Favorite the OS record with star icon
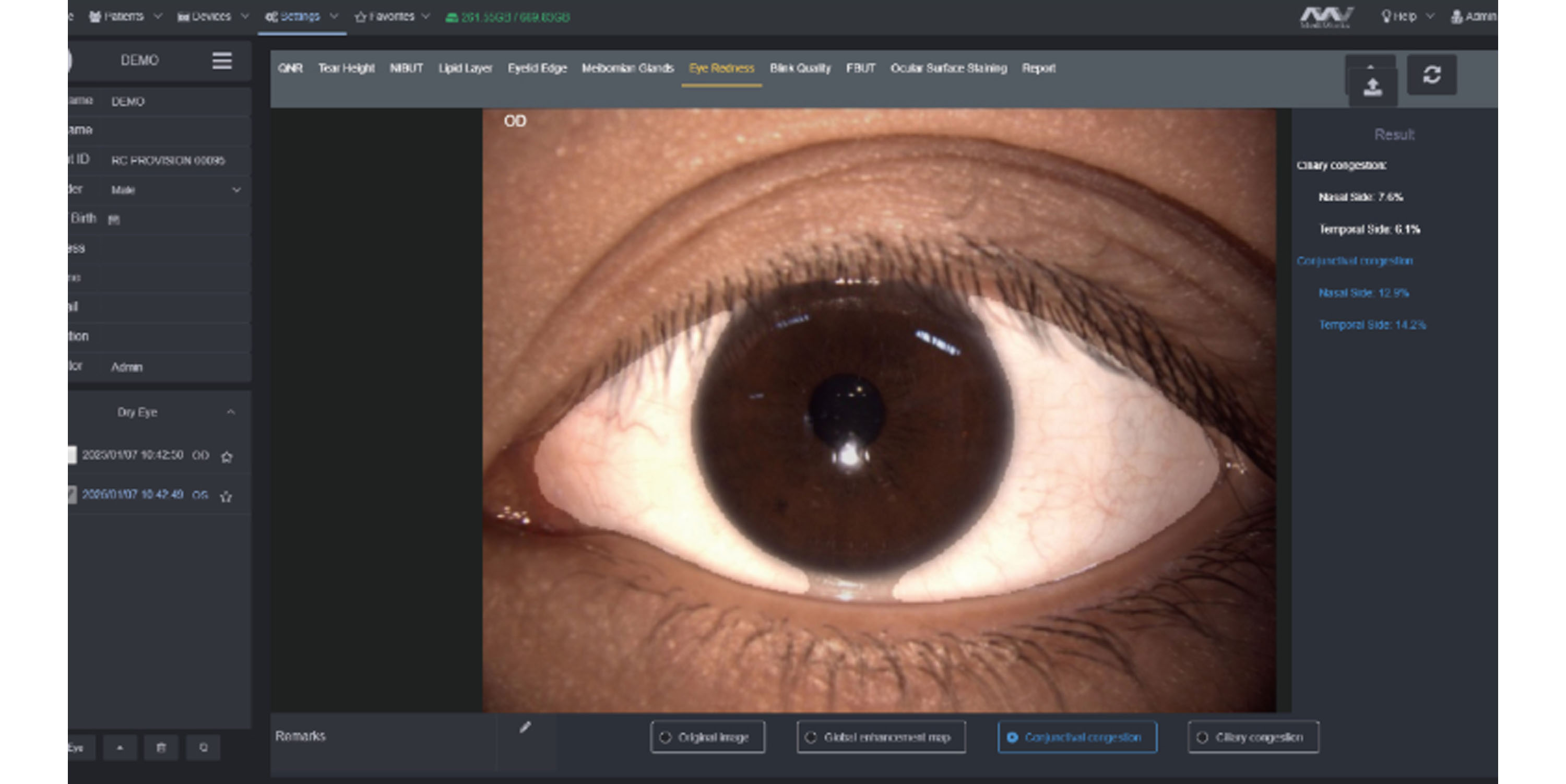The image size is (1566, 784). click(226, 496)
